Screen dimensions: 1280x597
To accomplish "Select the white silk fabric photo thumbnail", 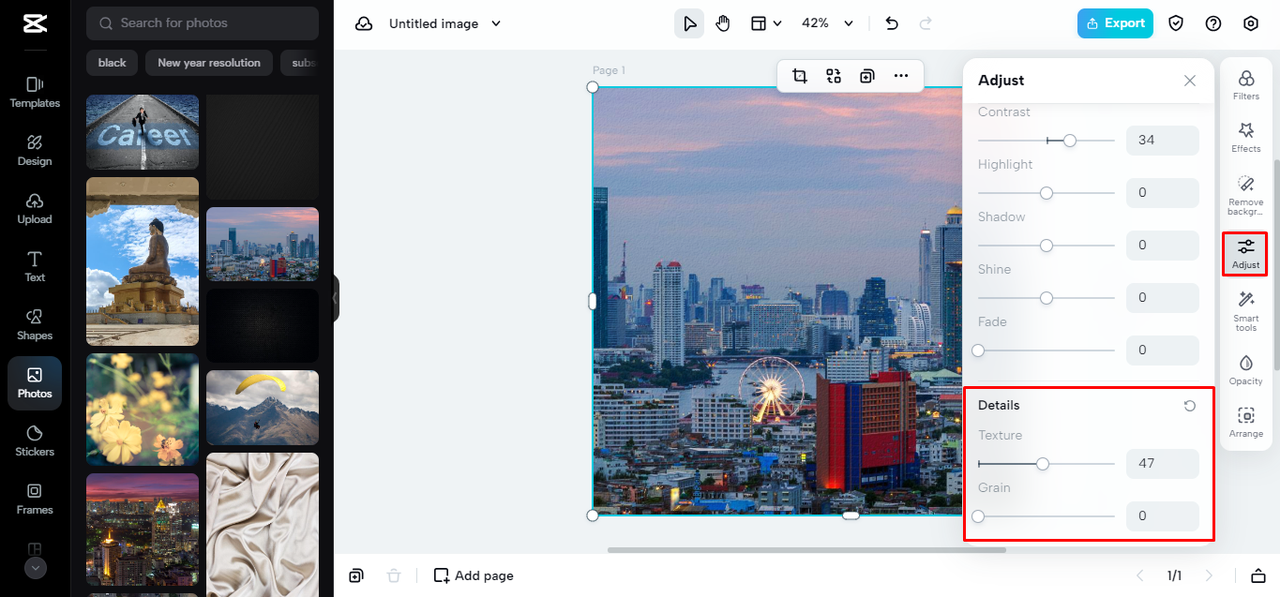I will (262, 524).
